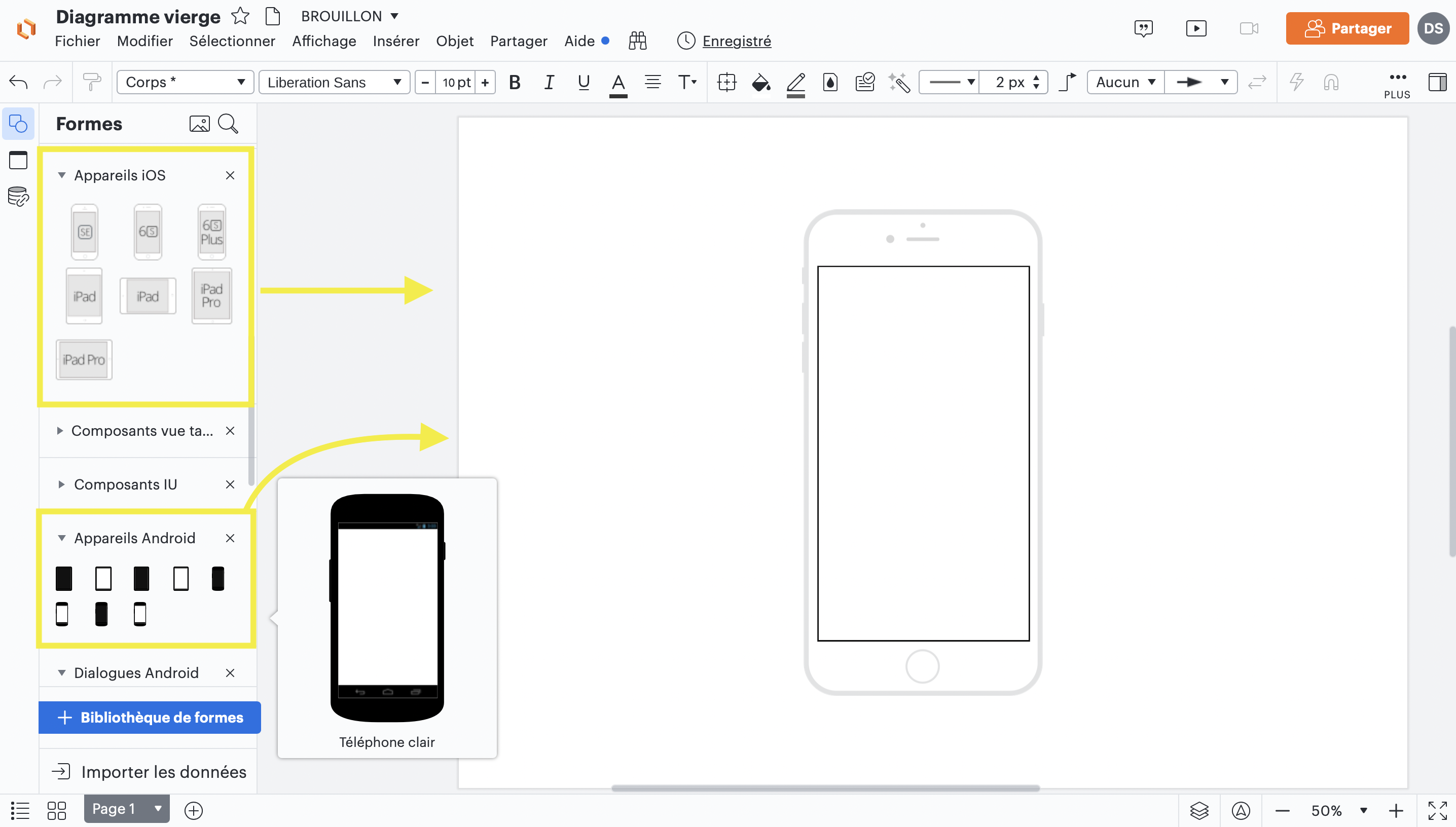Open the containers sidebar icon

click(x=18, y=160)
